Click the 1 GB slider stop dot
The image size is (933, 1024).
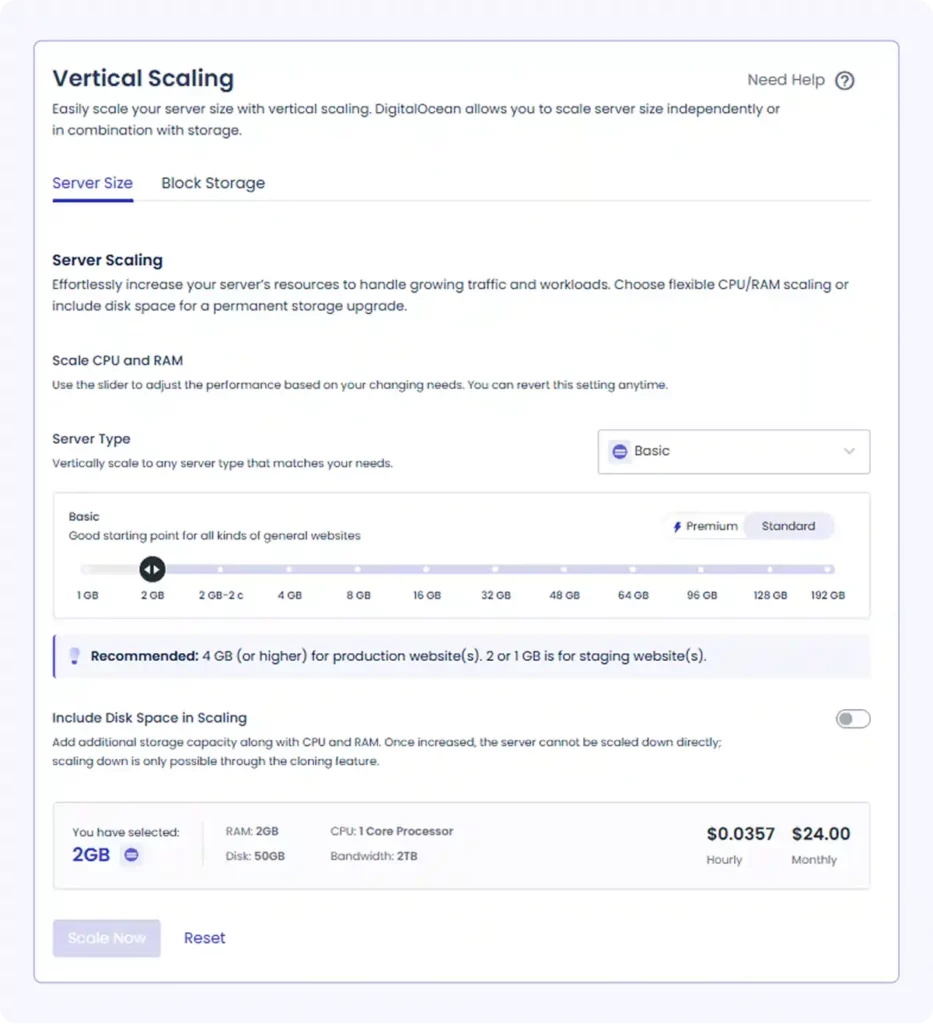click(x=87, y=568)
